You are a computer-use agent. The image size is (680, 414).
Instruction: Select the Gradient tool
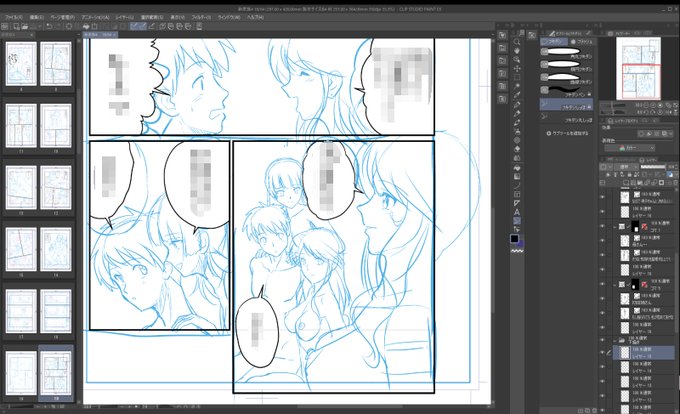517,176
